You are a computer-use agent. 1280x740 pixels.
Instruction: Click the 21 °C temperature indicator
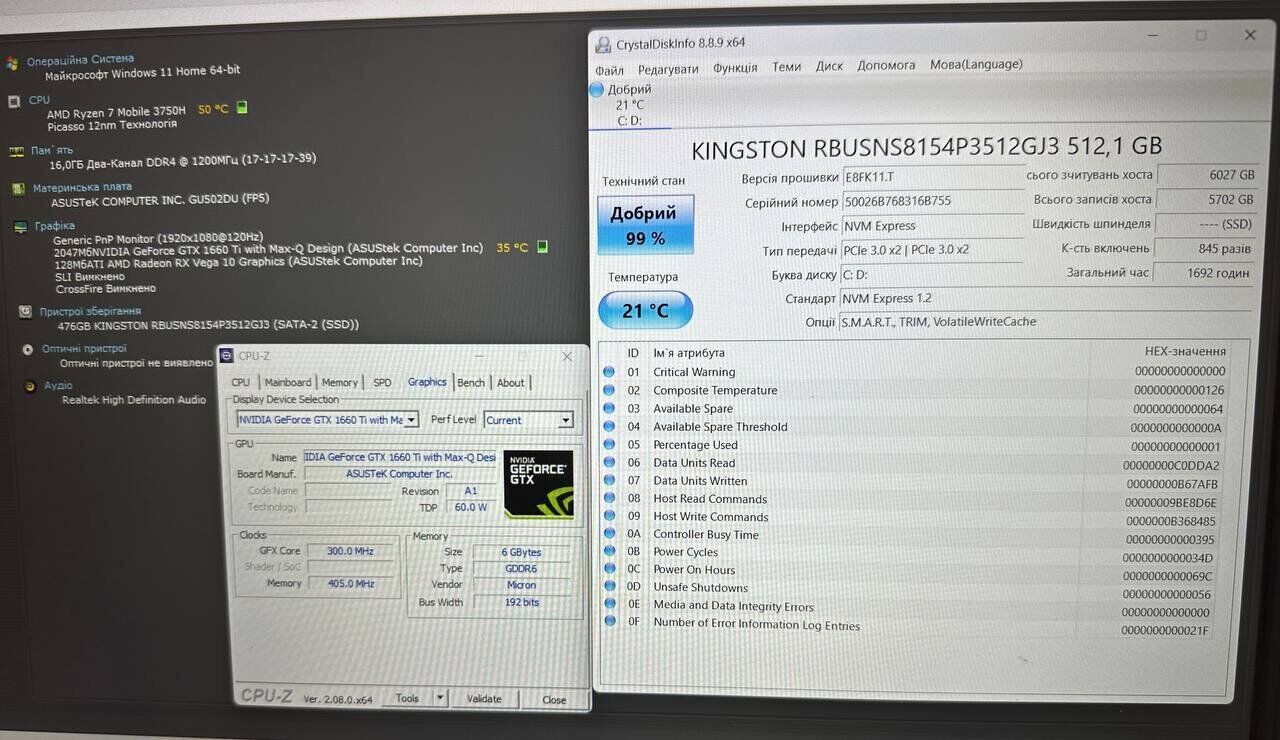point(645,310)
